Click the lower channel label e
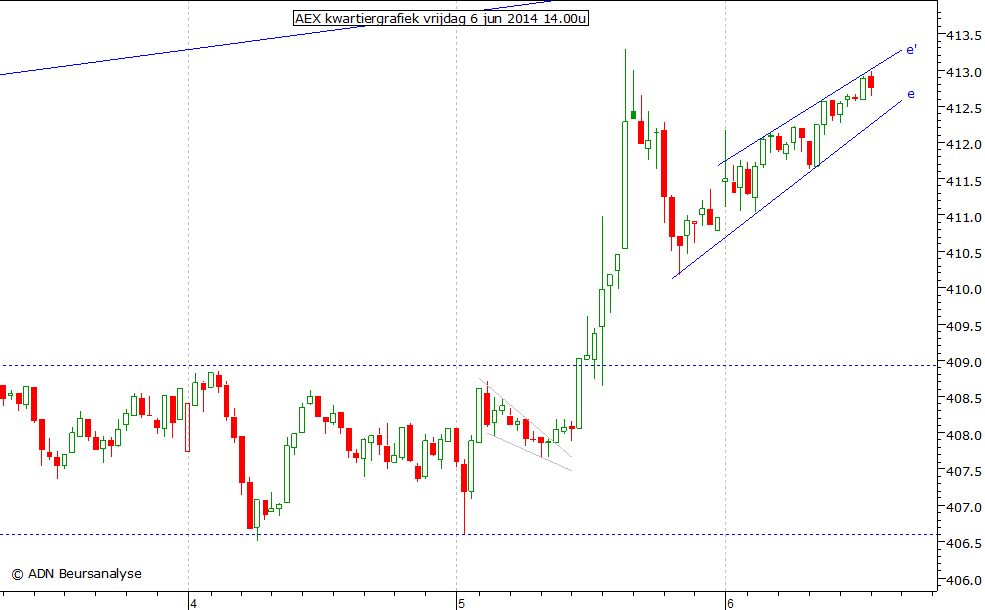This screenshot has height=610, width=985. click(x=911, y=94)
